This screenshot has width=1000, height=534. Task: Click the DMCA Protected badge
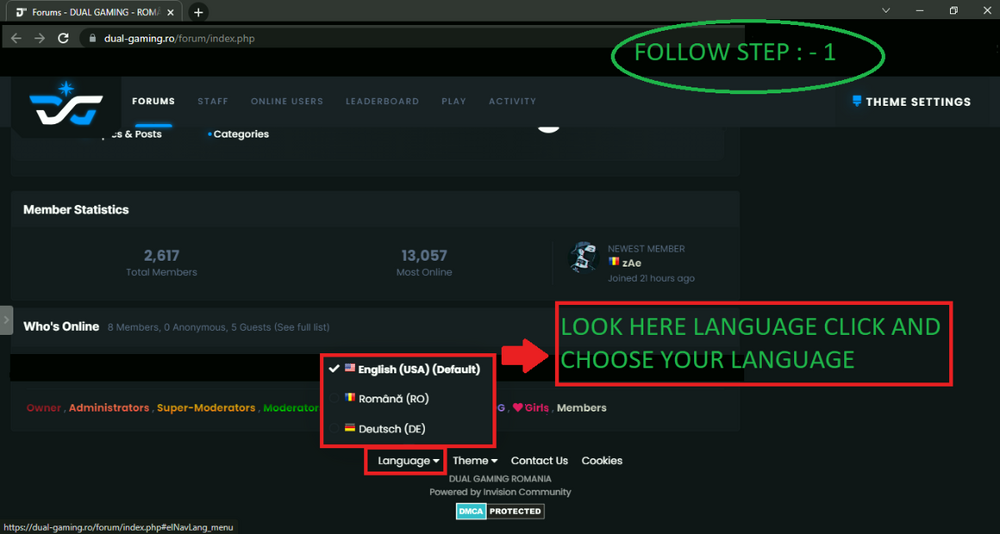click(x=500, y=511)
